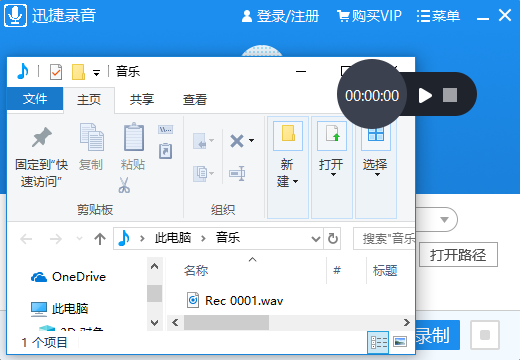Close the 迅捷录音 window
Screen dimensions: 520x360
pyautogui.click(x=505, y=15)
